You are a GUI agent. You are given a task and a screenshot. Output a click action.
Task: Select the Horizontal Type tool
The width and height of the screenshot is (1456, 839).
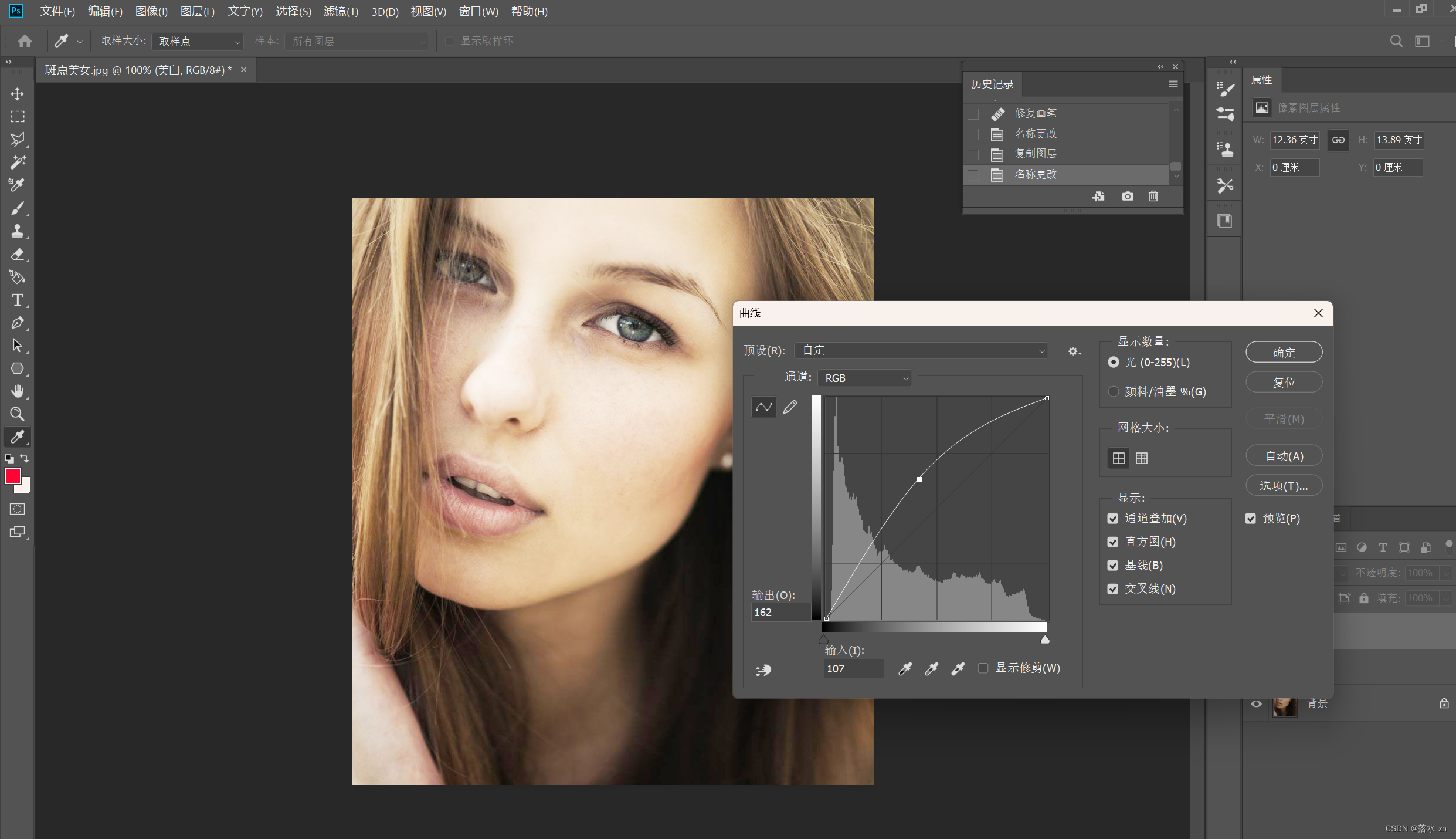pos(17,300)
